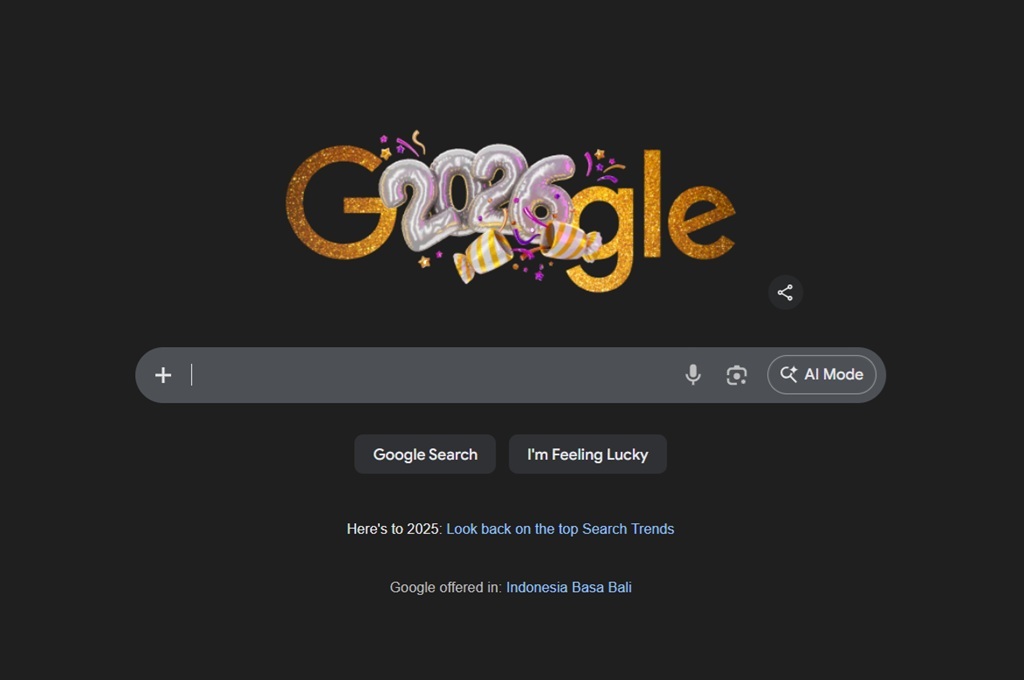The height and width of the screenshot is (680, 1024).
Task: Click the Here's to 2025 text
Action: (394, 529)
